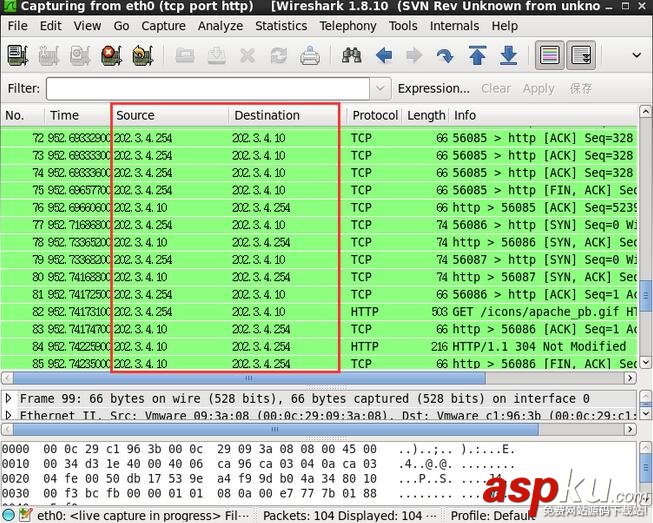The image size is (653, 523).
Task: Open the Internals menu
Action: 454,26
